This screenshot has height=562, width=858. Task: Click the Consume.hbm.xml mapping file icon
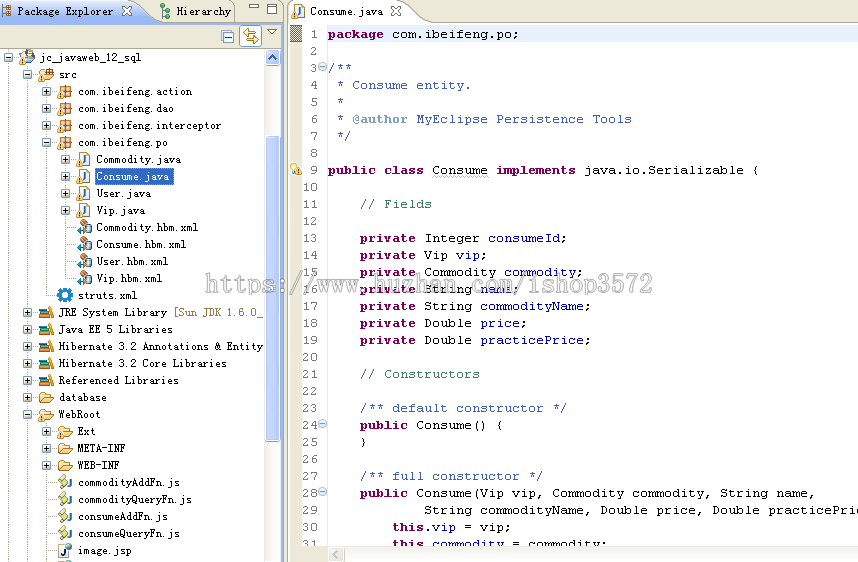(x=84, y=244)
